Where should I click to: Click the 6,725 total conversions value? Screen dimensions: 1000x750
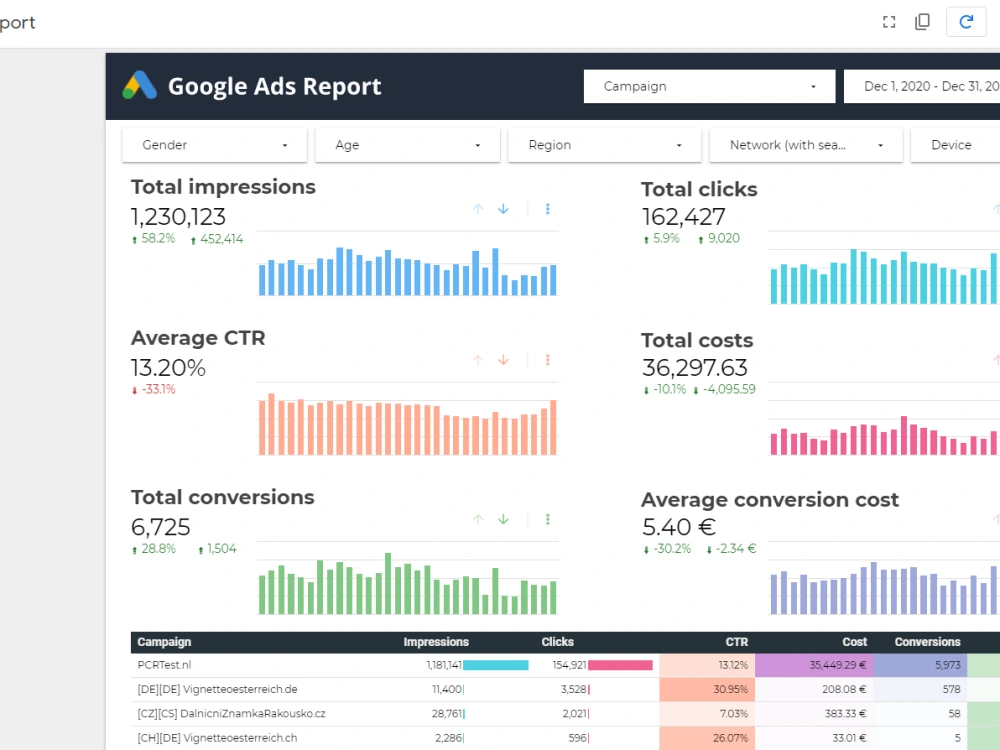coord(161,527)
